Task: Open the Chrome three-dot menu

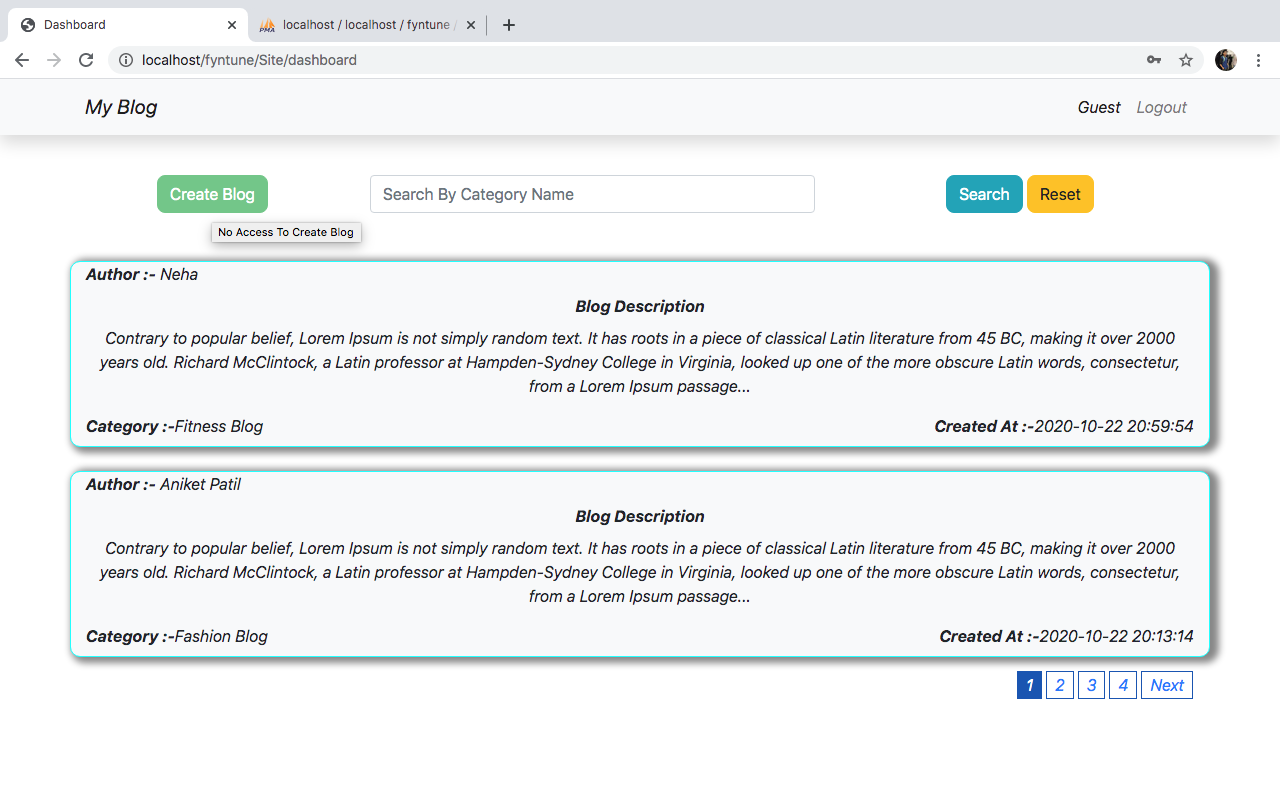Action: pos(1259,60)
